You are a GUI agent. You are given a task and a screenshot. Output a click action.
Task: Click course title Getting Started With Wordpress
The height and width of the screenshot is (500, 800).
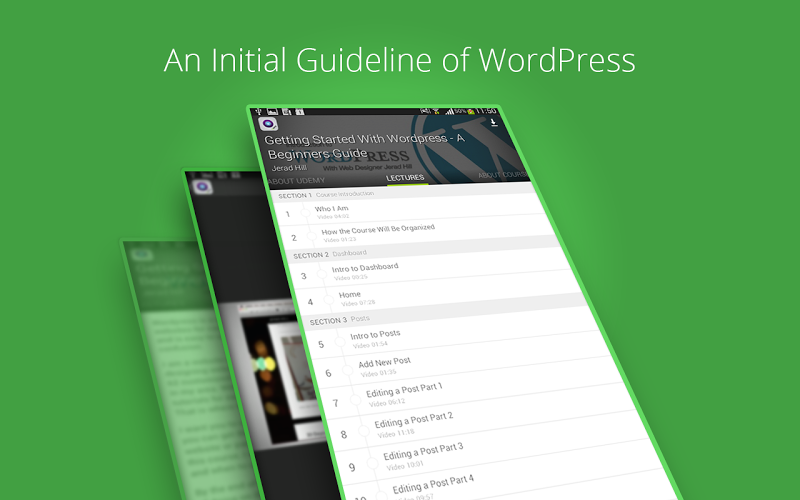(364, 145)
